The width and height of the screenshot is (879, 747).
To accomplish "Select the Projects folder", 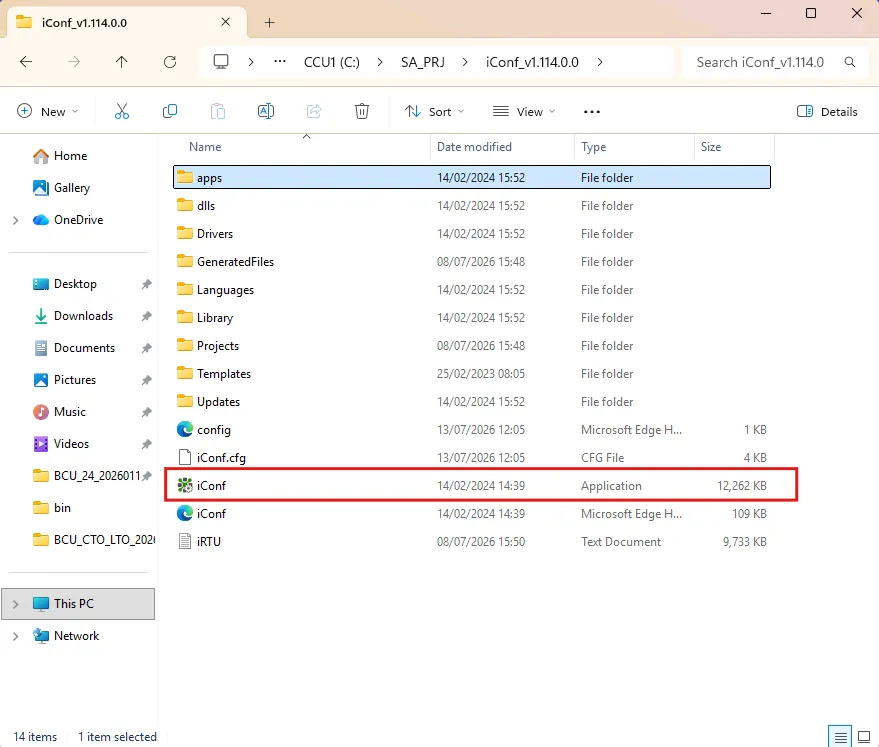I will pyautogui.click(x=472, y=345).
